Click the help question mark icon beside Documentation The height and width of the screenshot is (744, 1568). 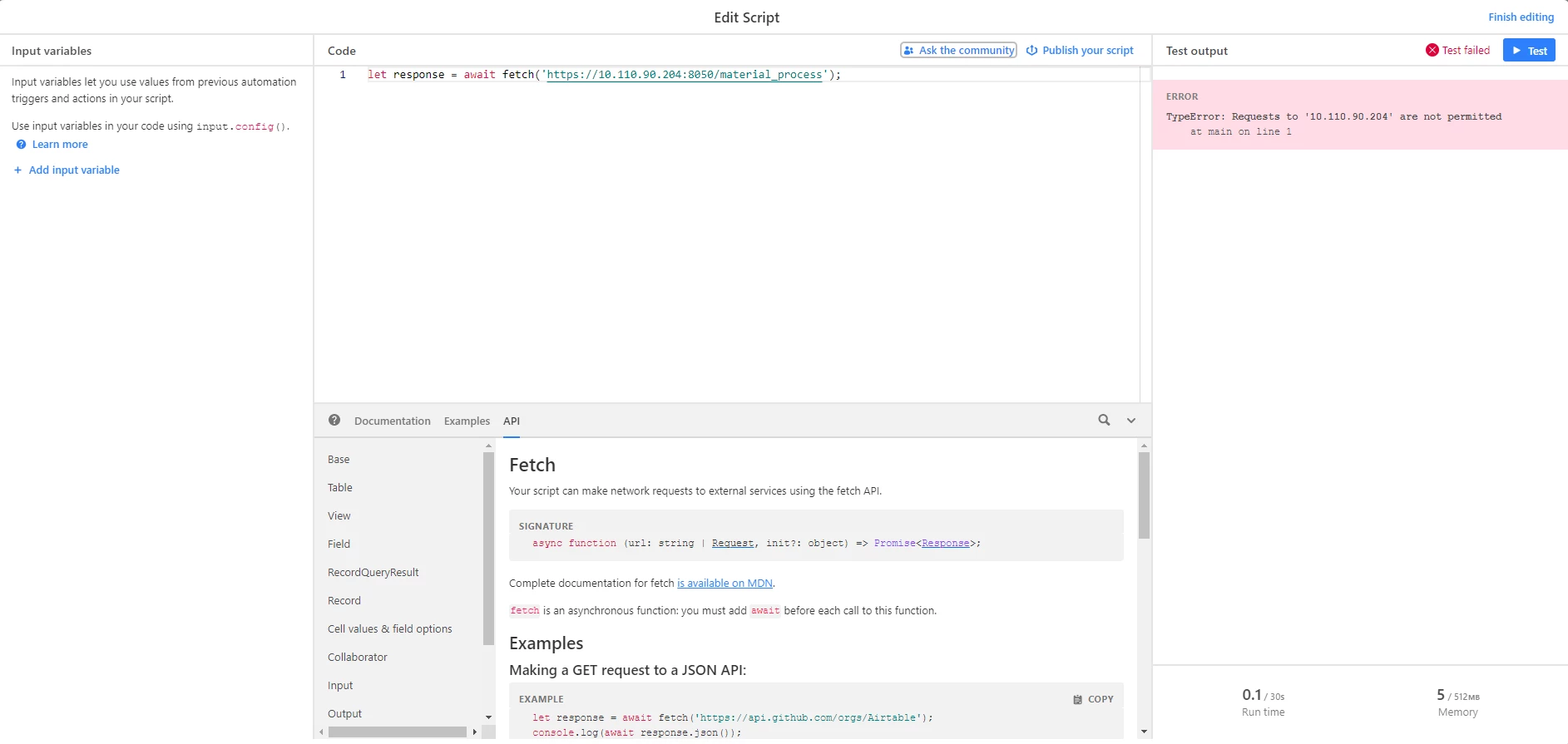coord(334,421)
